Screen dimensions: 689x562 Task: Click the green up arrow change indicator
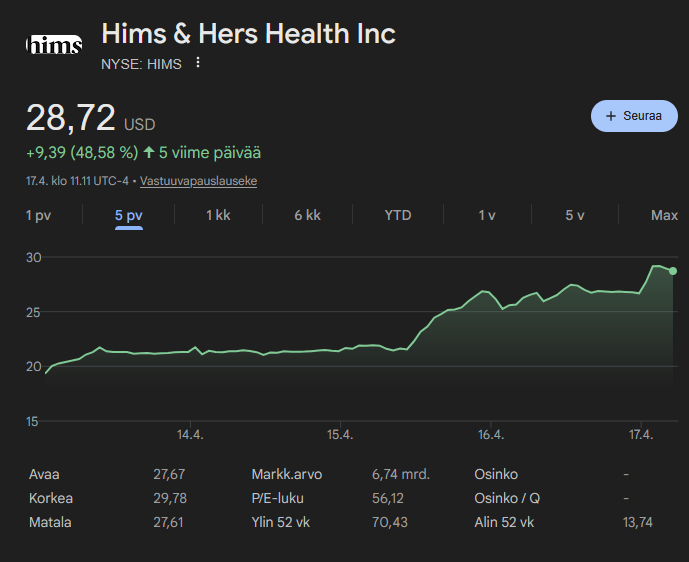pyautogui.click(x=149, y=152)
